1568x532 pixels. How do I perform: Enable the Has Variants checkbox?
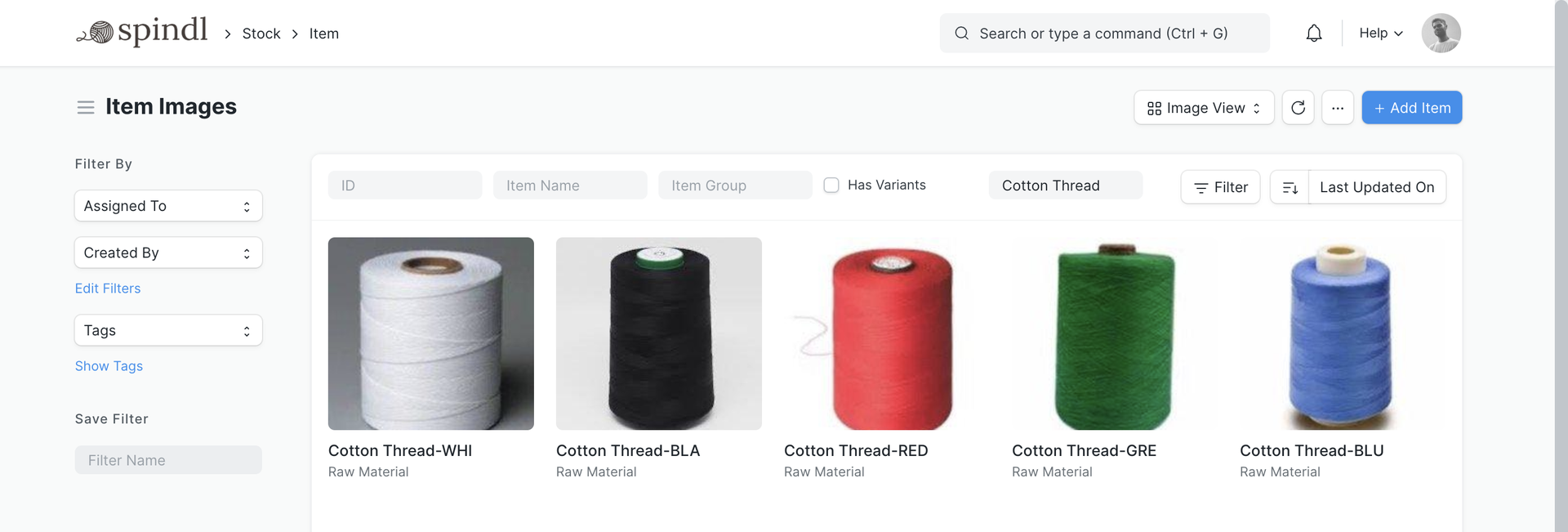tap(831, 186)
